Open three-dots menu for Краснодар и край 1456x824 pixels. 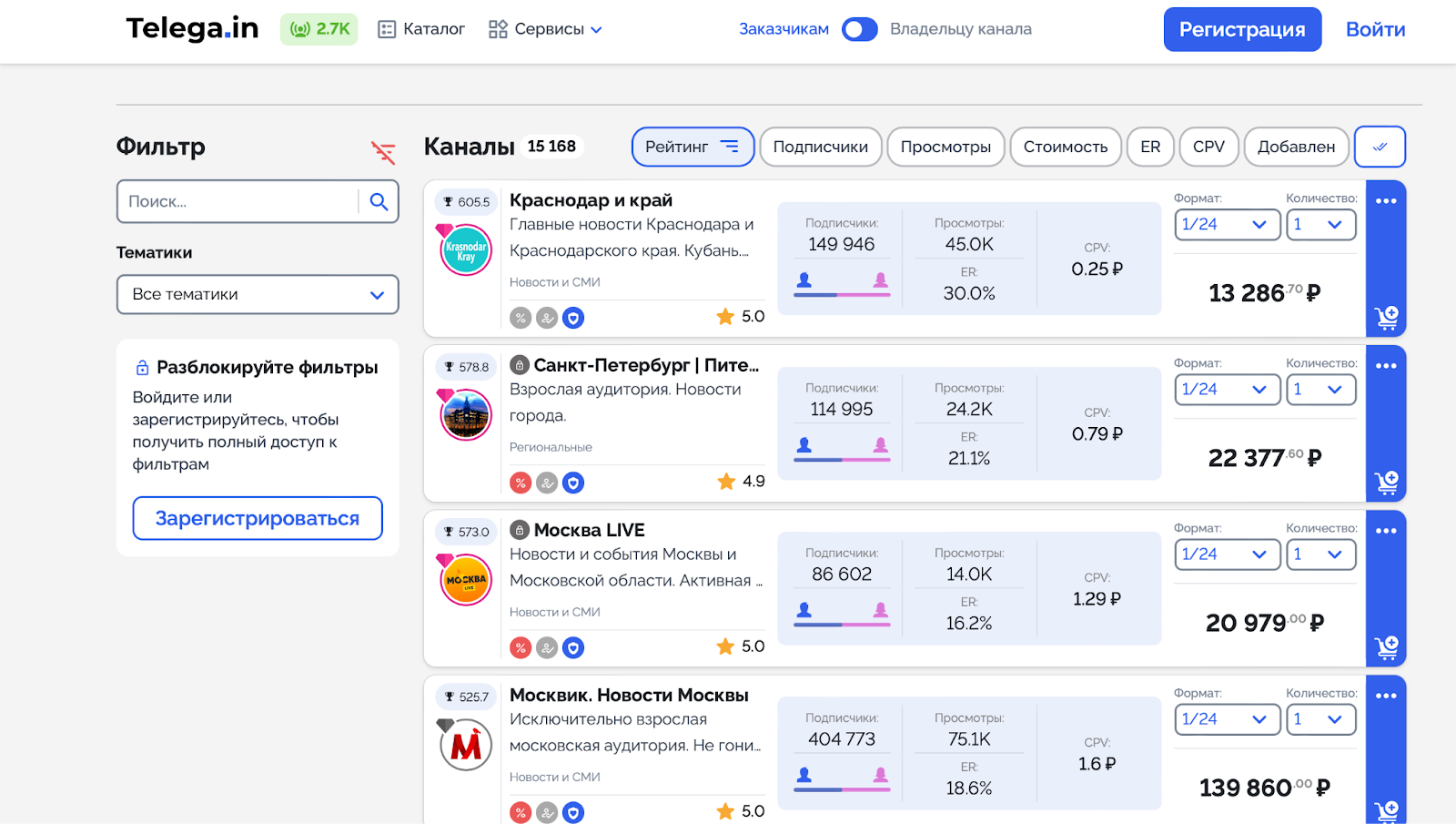pos(1386,201)
